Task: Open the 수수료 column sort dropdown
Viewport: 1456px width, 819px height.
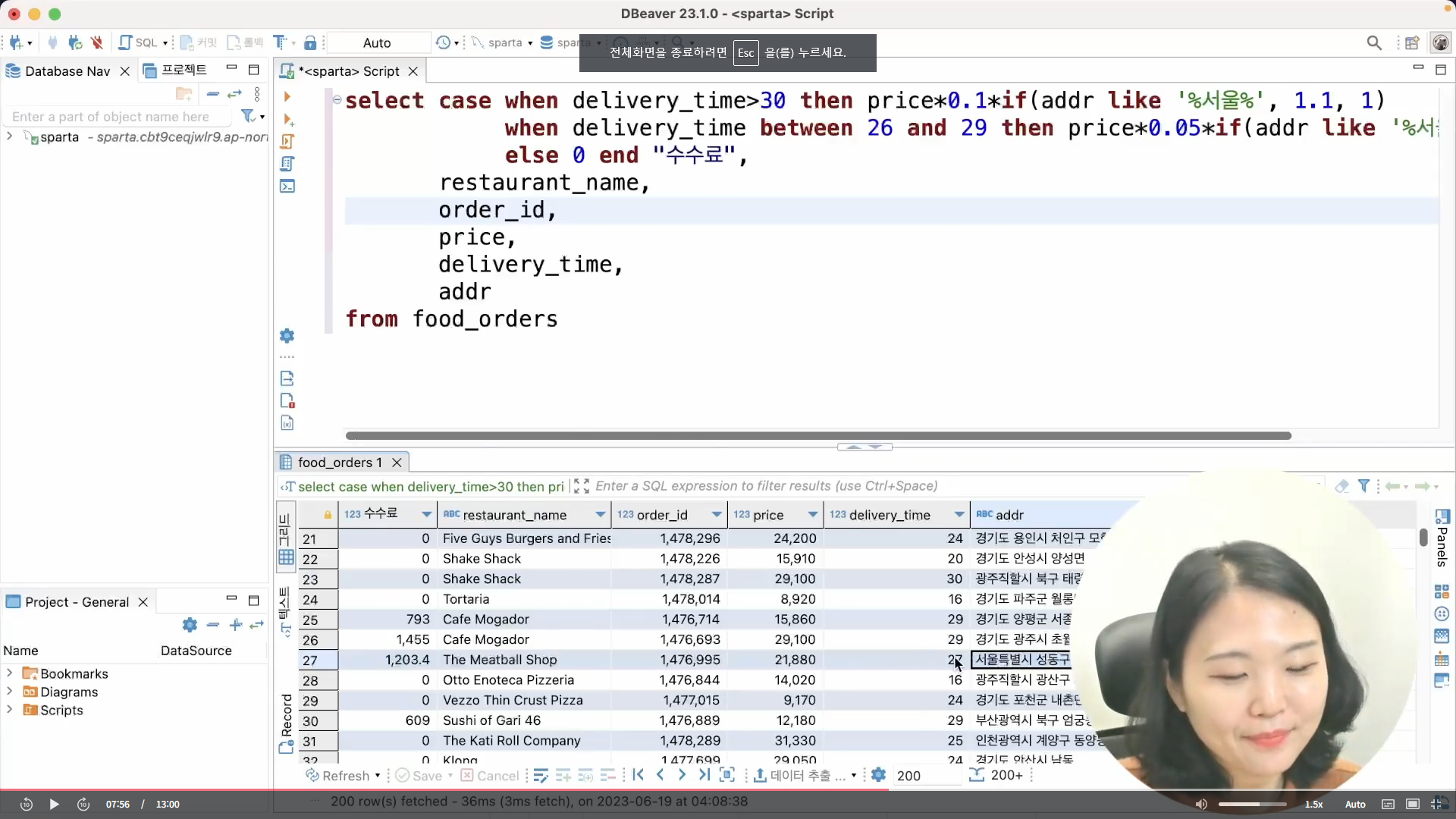Action: pyautogui.click(x=426, y=515)
